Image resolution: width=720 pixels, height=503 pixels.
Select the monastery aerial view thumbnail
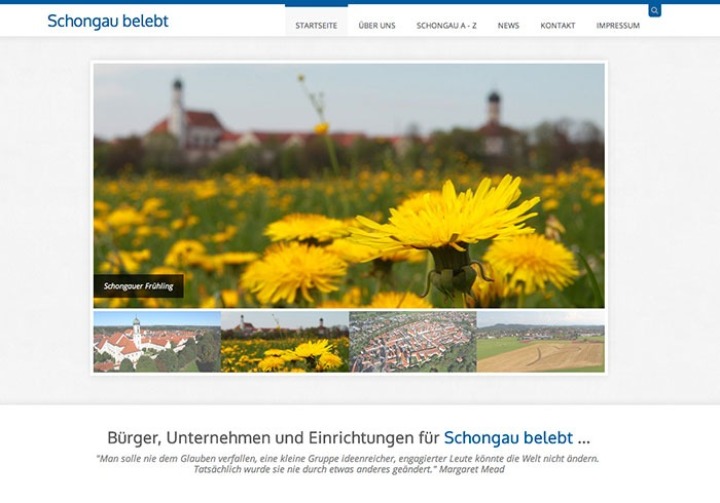(157, 341)
